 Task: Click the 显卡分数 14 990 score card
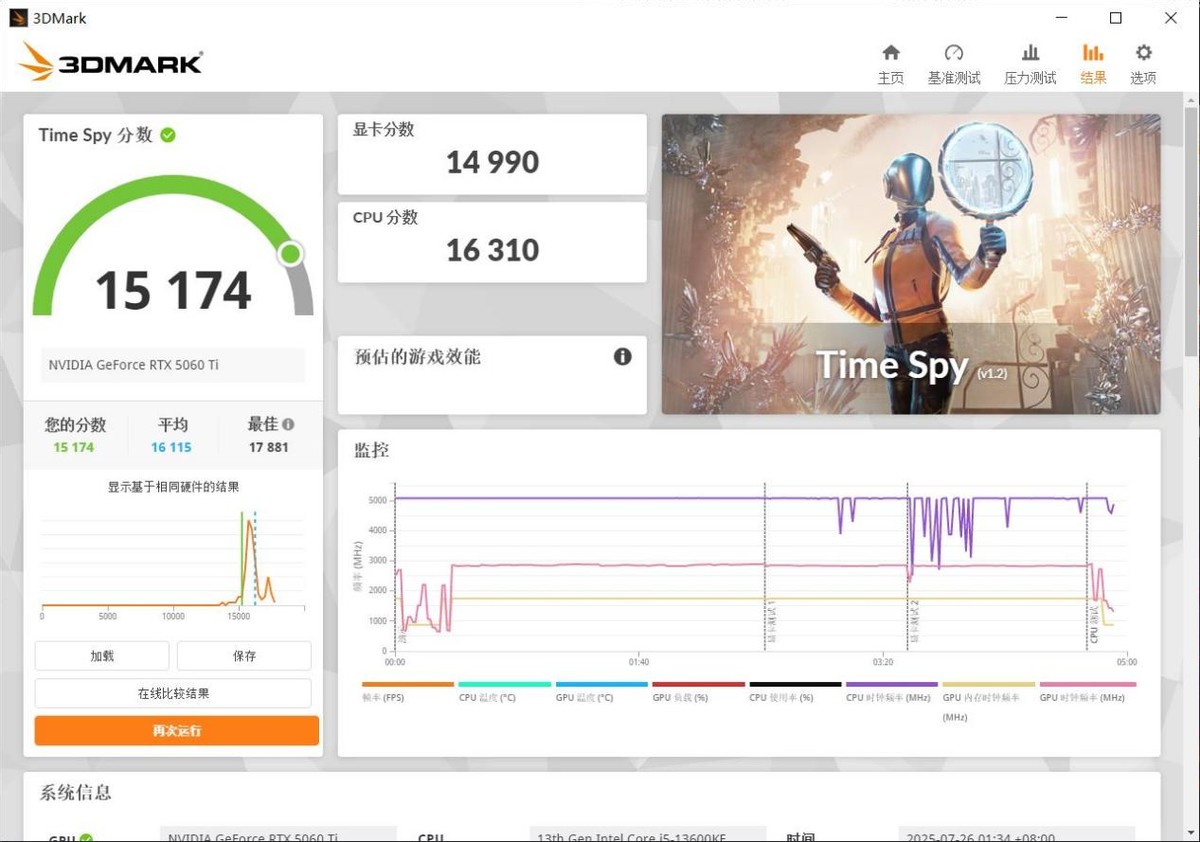(492, 154)
